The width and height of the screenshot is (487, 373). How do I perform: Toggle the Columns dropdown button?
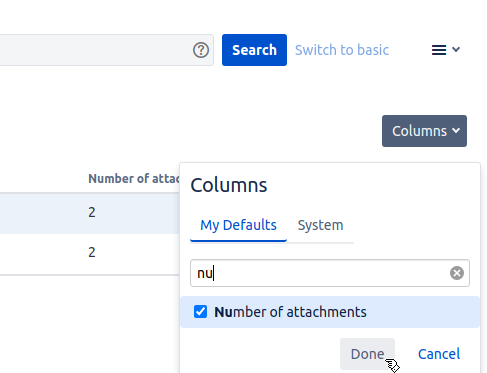(424, 131)
